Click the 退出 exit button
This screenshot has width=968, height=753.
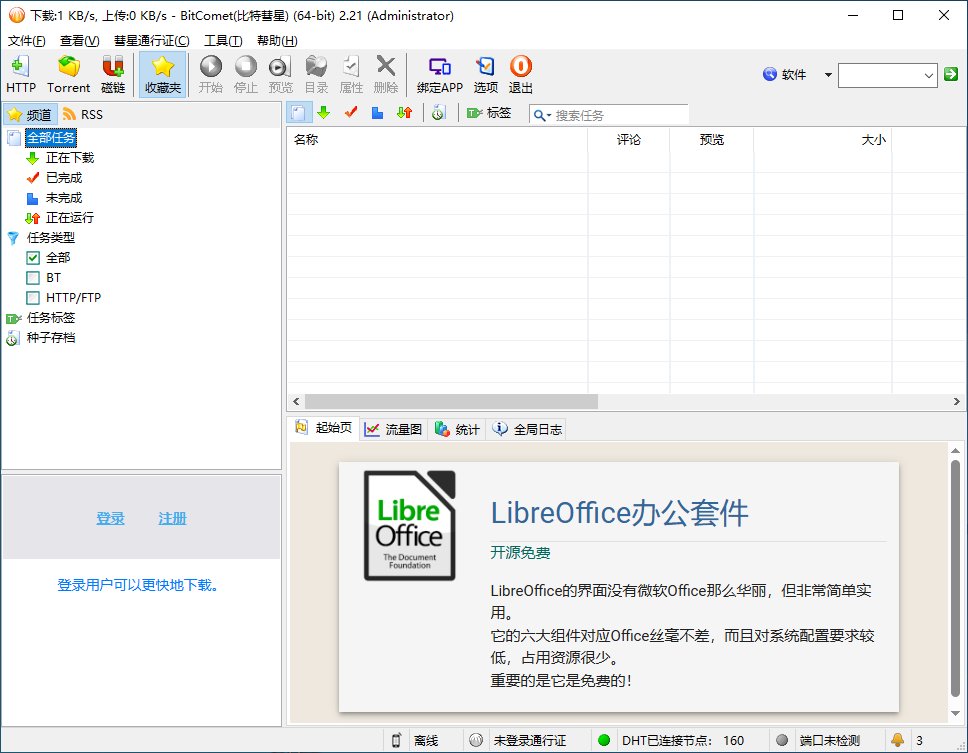tap(520, 75)
